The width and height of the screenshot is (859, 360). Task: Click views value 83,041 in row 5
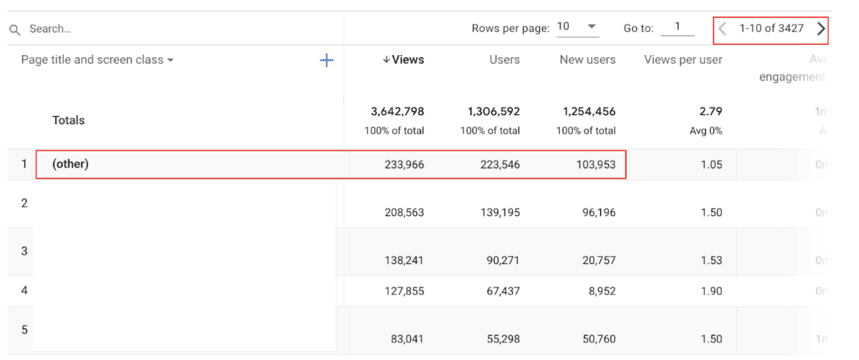(x=408, y=338)
